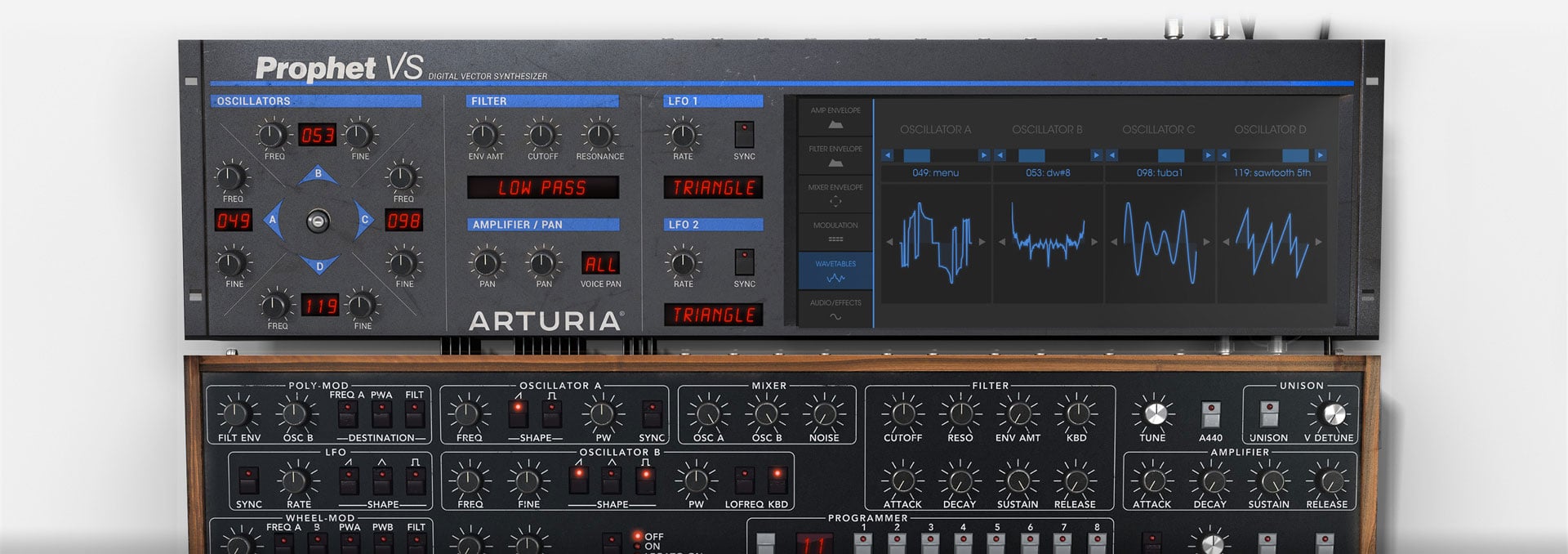Viewport: 1568px width, 554px height.
Task: Click the oscillator A 049 wave number display
Action: tap(233, 220)
